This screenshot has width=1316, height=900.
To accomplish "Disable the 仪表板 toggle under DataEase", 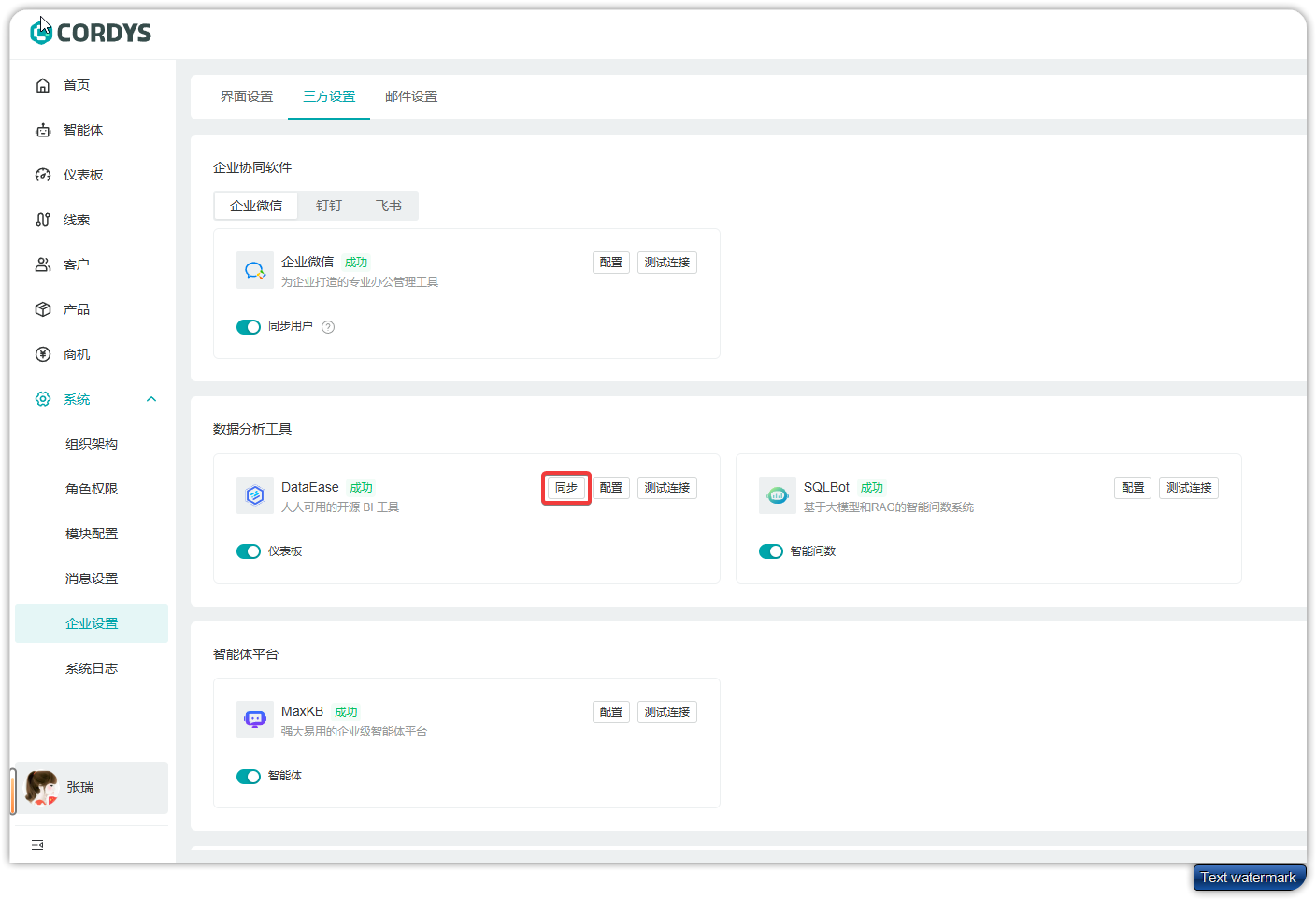I will (249, 551).
